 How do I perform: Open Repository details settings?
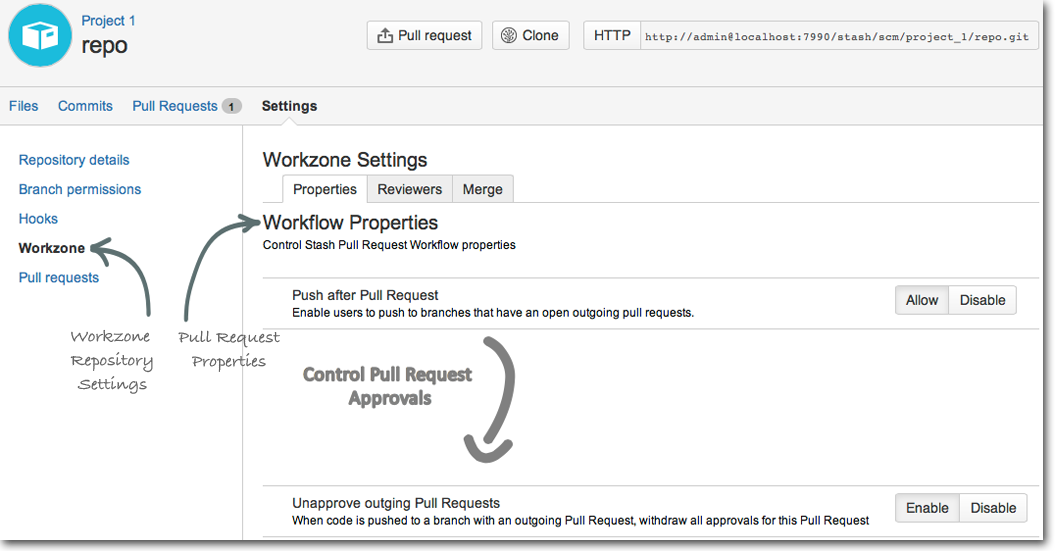[x=74, y=160]
